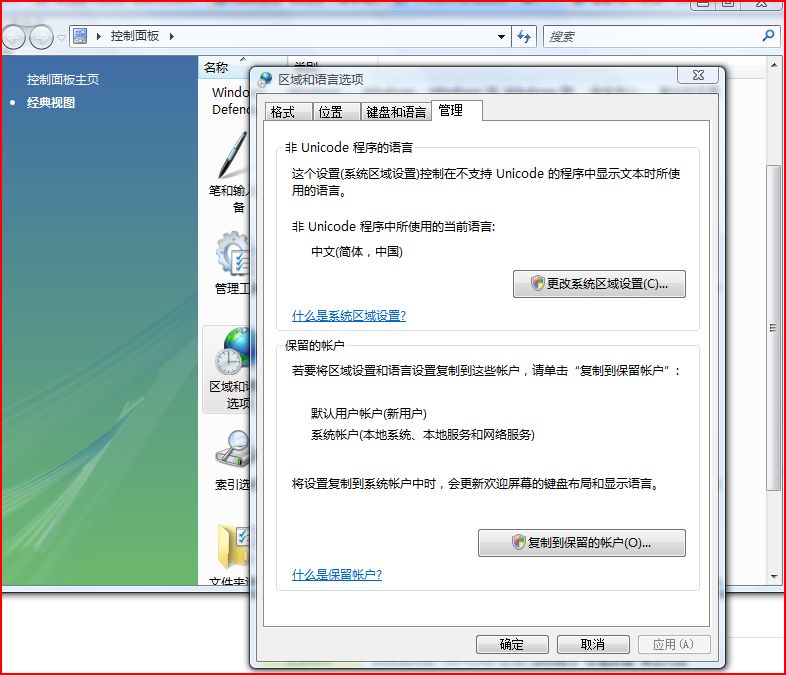Click Control Panel icon in address bar
Screen dimensions: 786x675
(x=80, y=36)
